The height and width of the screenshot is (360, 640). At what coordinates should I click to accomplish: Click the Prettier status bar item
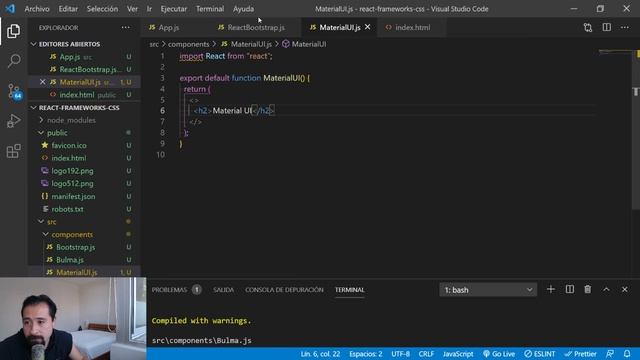tap(580, 354)
